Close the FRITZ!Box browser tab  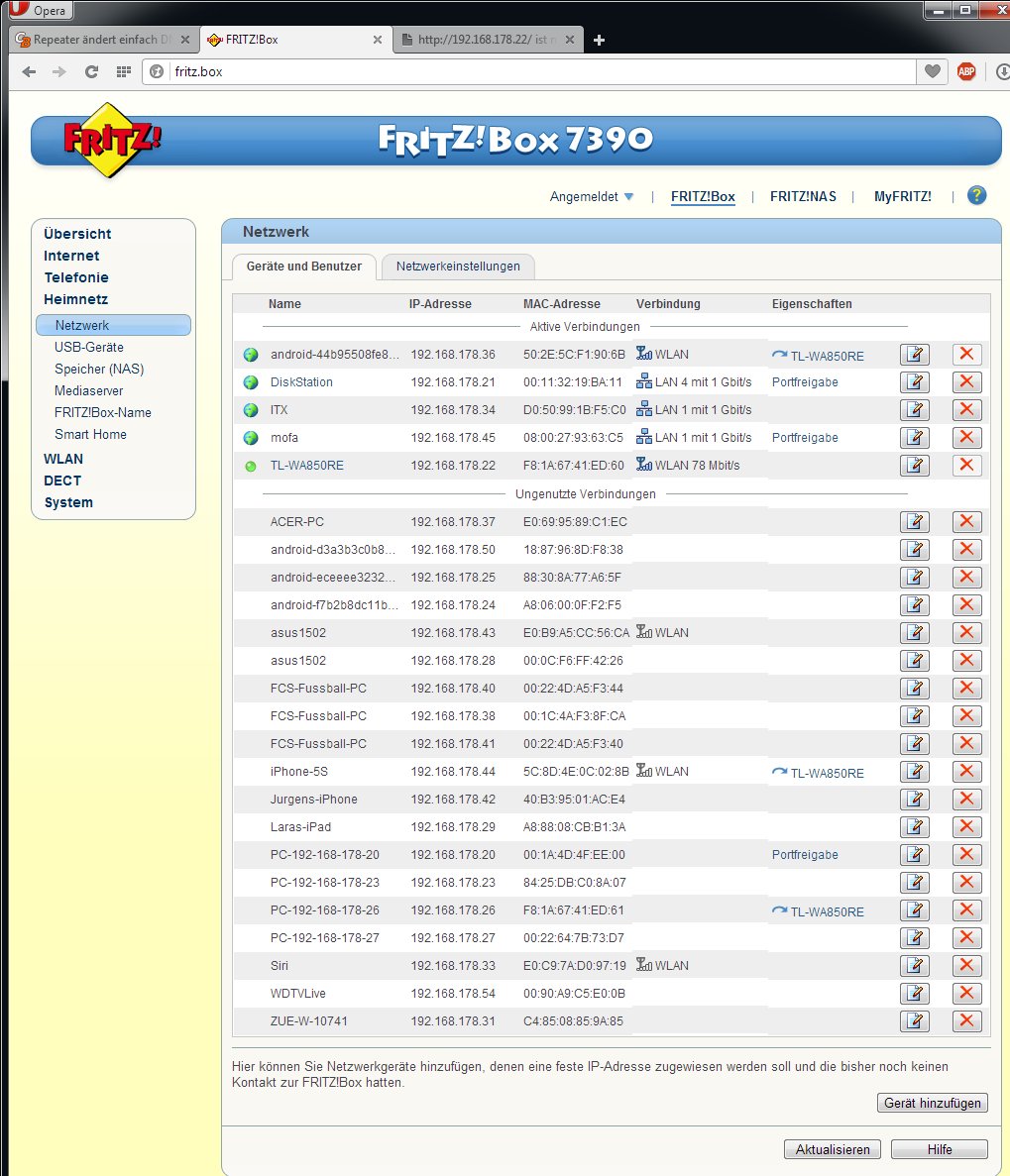pyautogui.click(x=378, y=40)
